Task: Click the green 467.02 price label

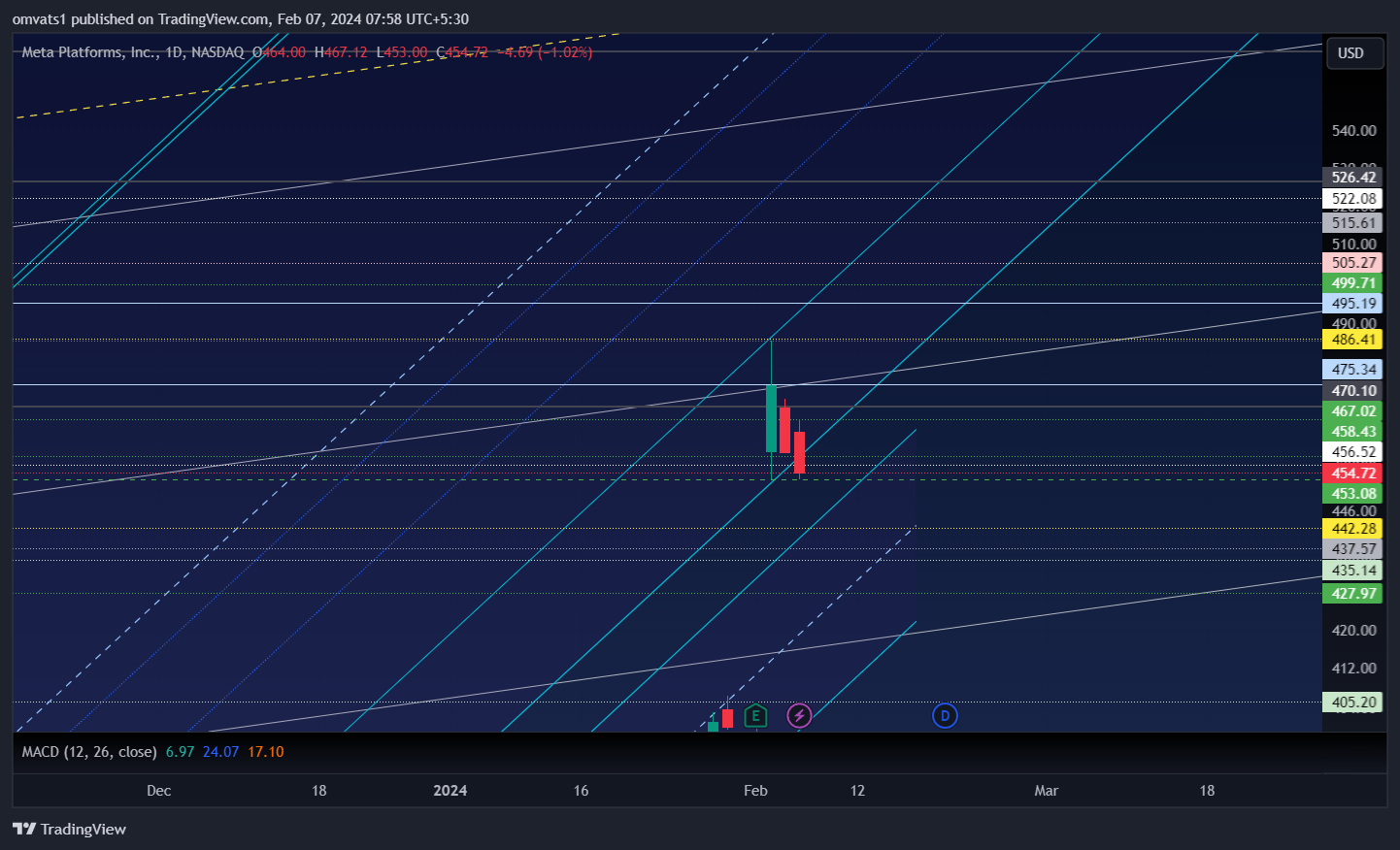Action: 1352,411
